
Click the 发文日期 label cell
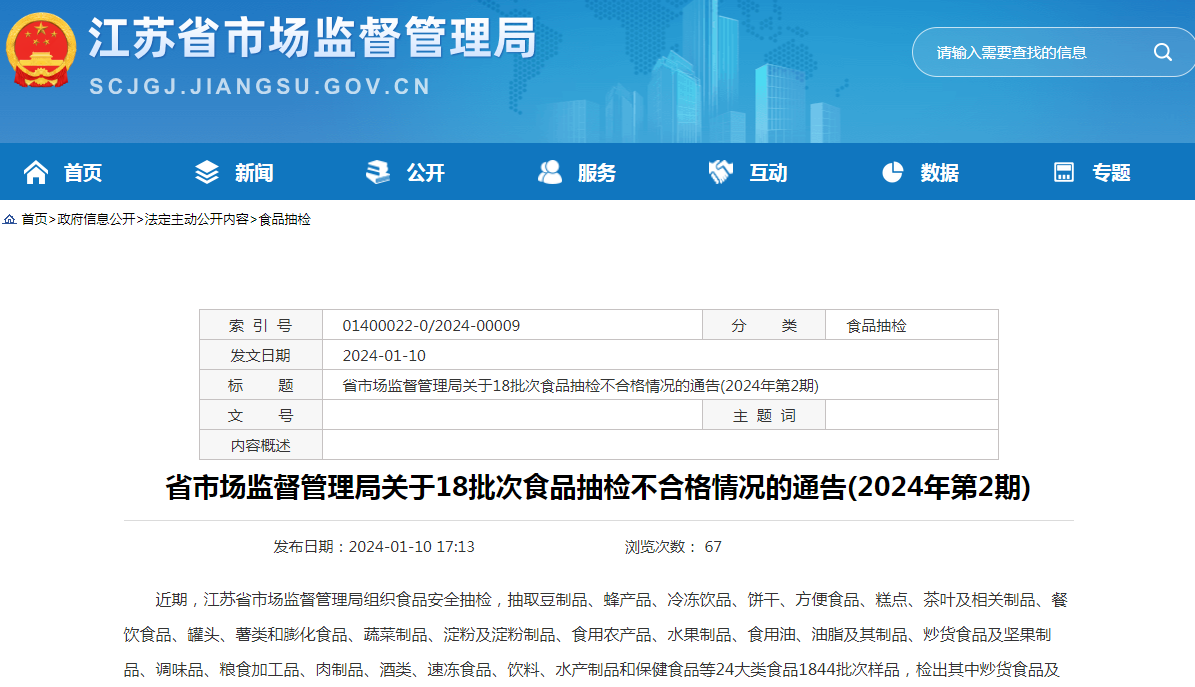[x=261, y=355]
